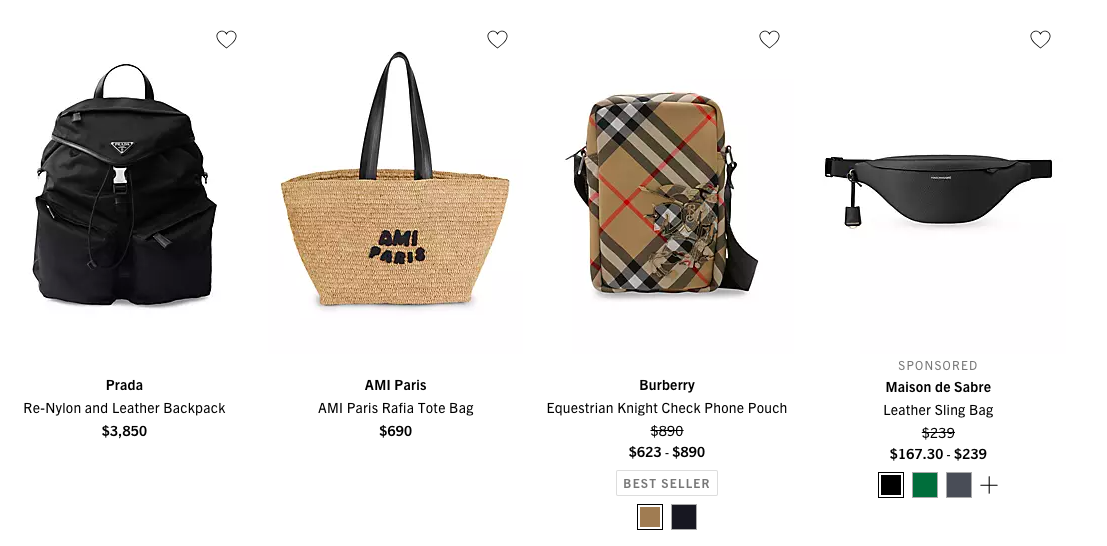
Task: Click the Best Seller badge
Action: pos(666,483)
